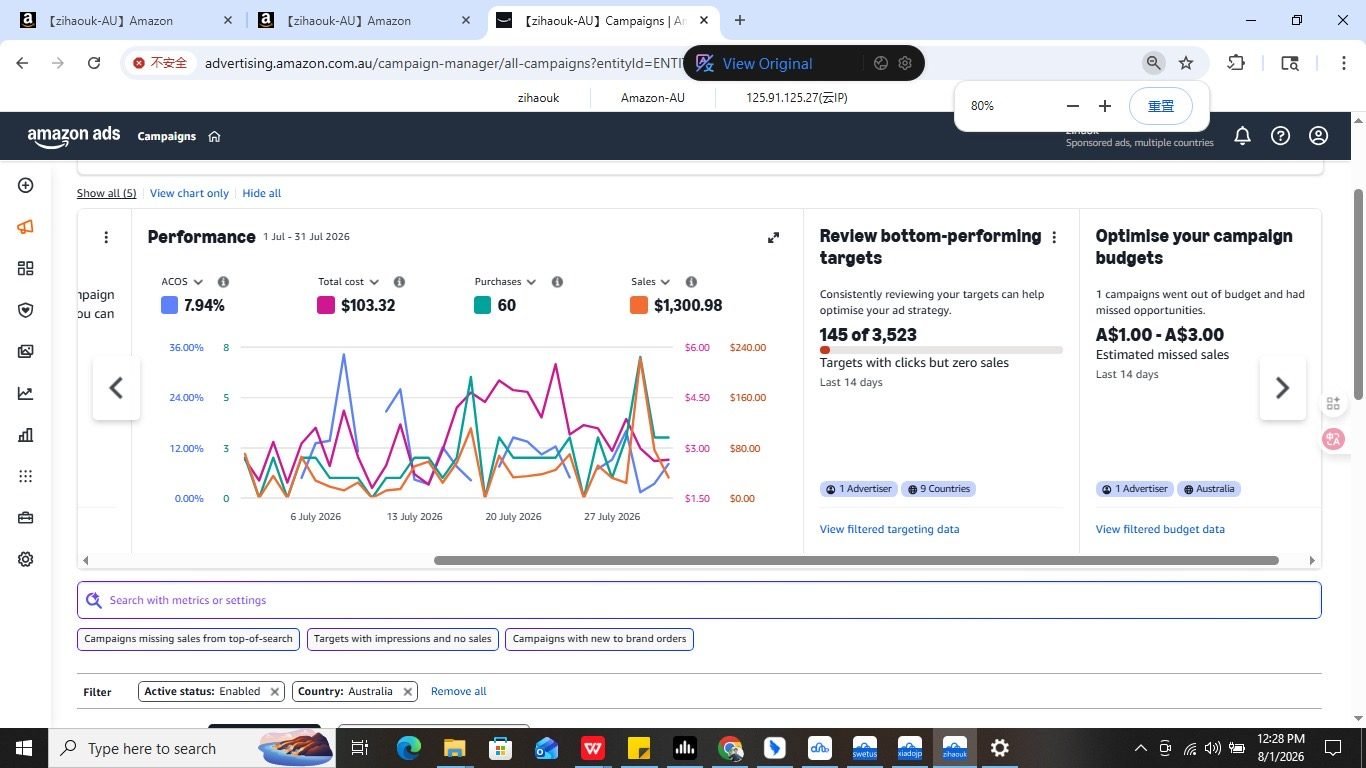Open View filtered targeting data link

(x=889, y=529)
